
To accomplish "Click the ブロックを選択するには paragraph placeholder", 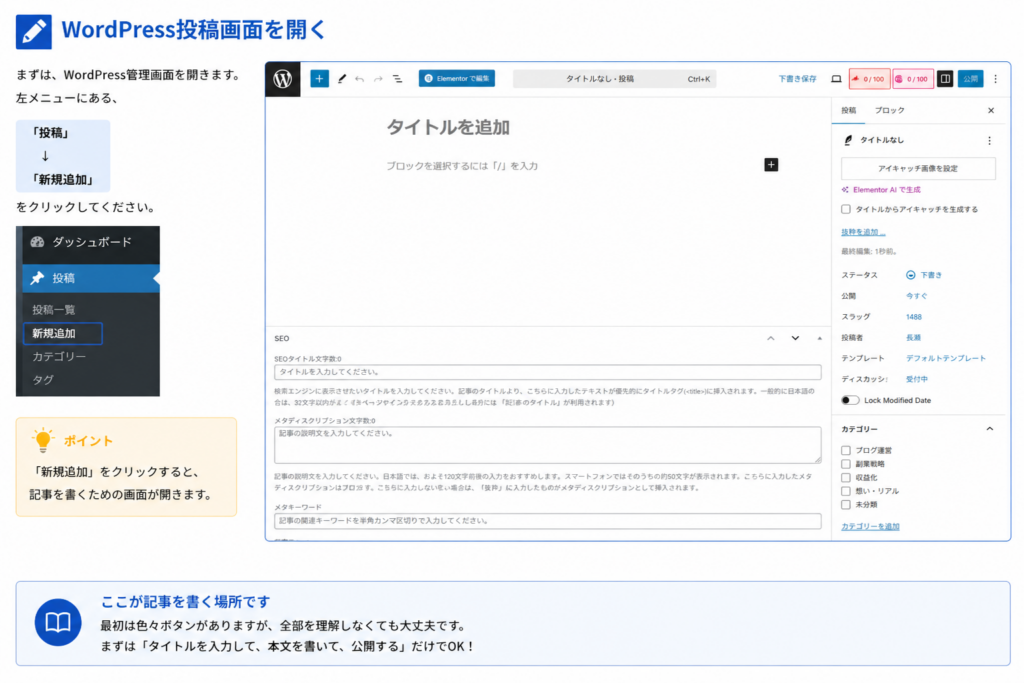I will (462, 167).
